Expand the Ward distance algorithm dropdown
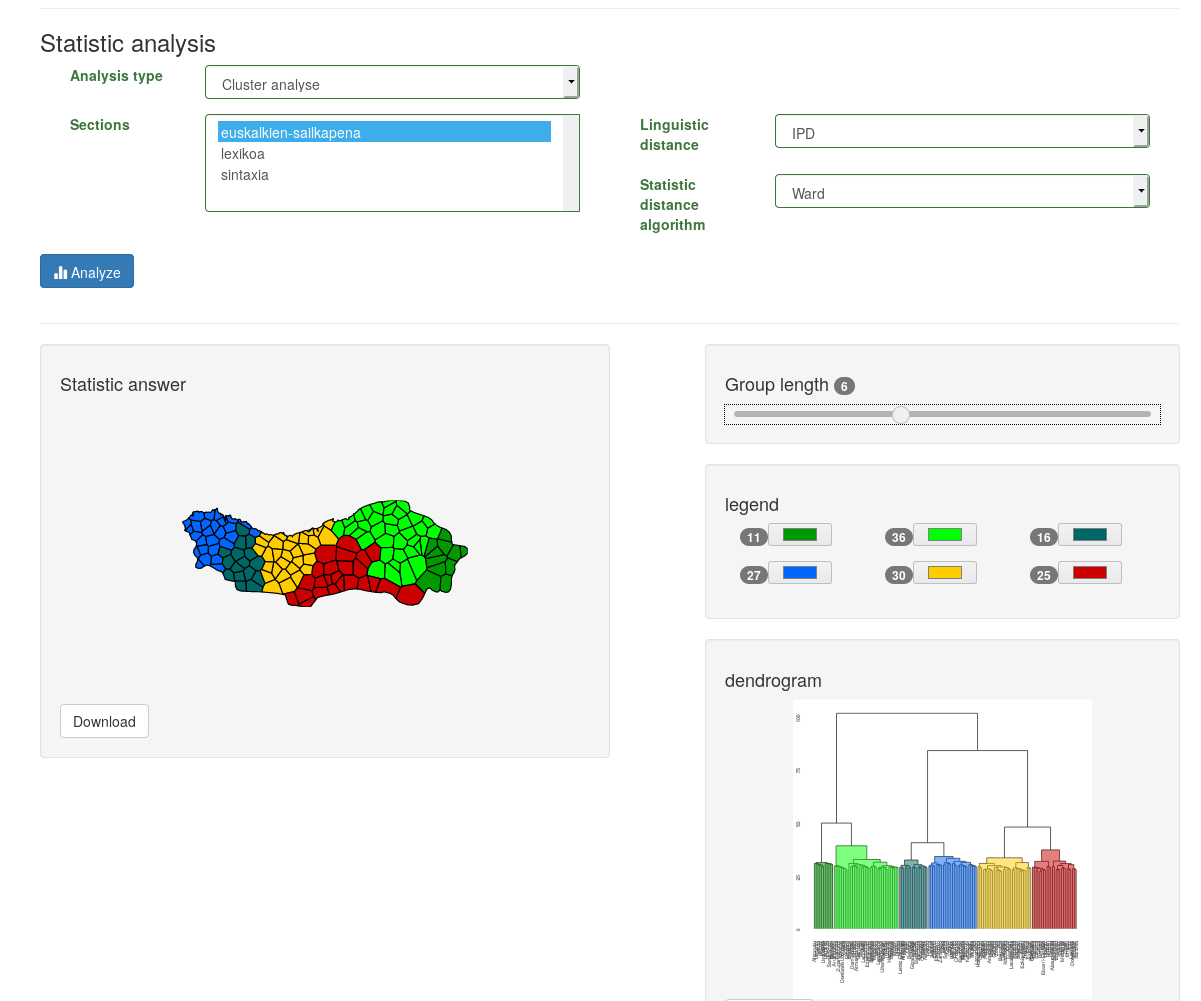 [x=961, y=193]
